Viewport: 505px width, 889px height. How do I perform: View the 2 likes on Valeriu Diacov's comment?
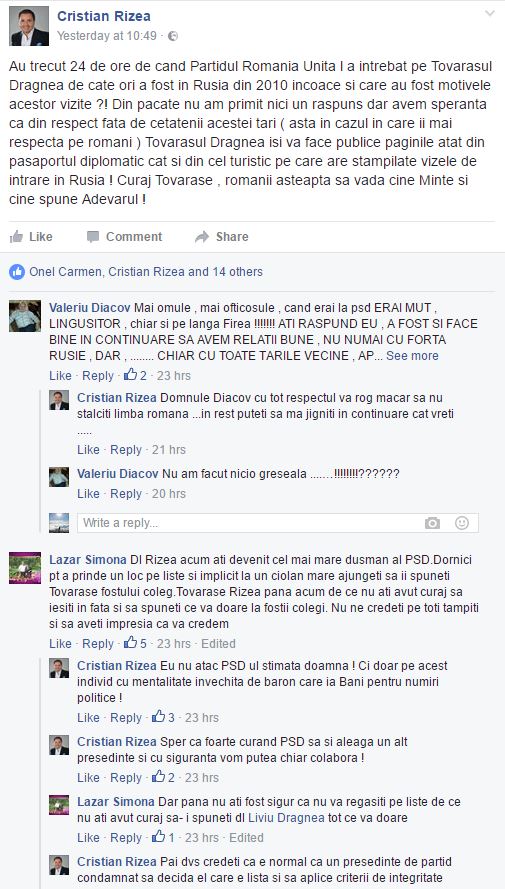(x=136, y=375)
